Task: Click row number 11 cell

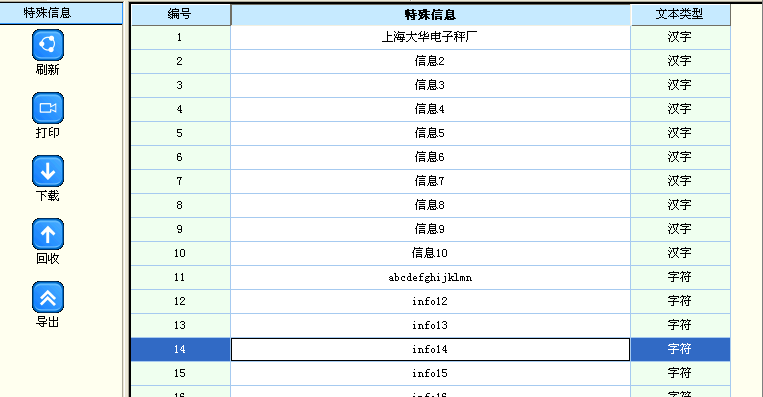Action: point(181,277)
